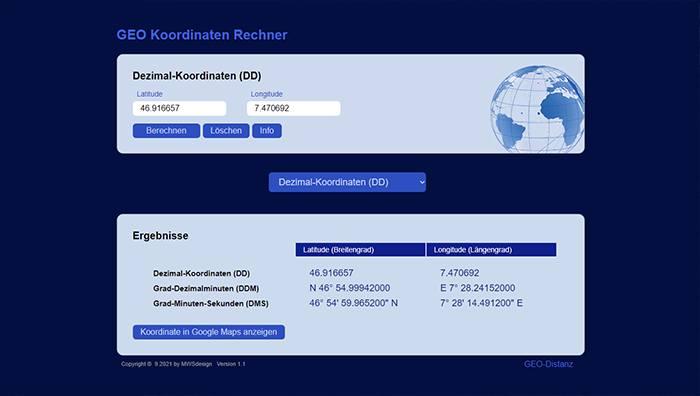The height and width of the screenshot is (396, 700).
Task: Click the dropdown arrow of the format selector
Action: pos(422,183)
